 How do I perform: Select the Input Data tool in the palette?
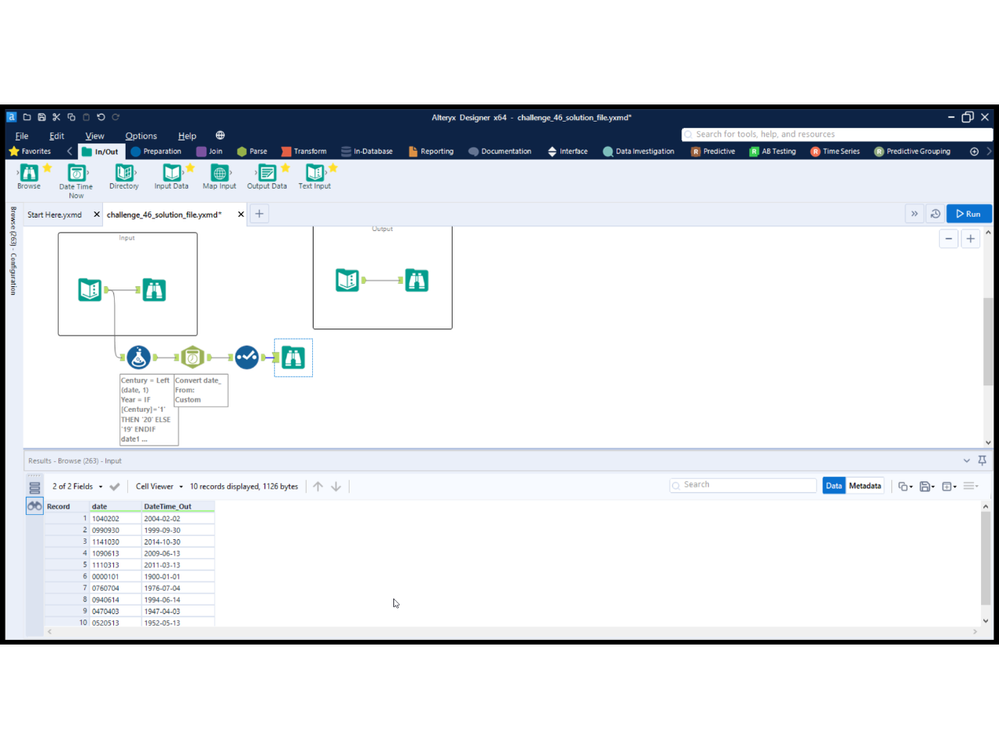(171, 176)
